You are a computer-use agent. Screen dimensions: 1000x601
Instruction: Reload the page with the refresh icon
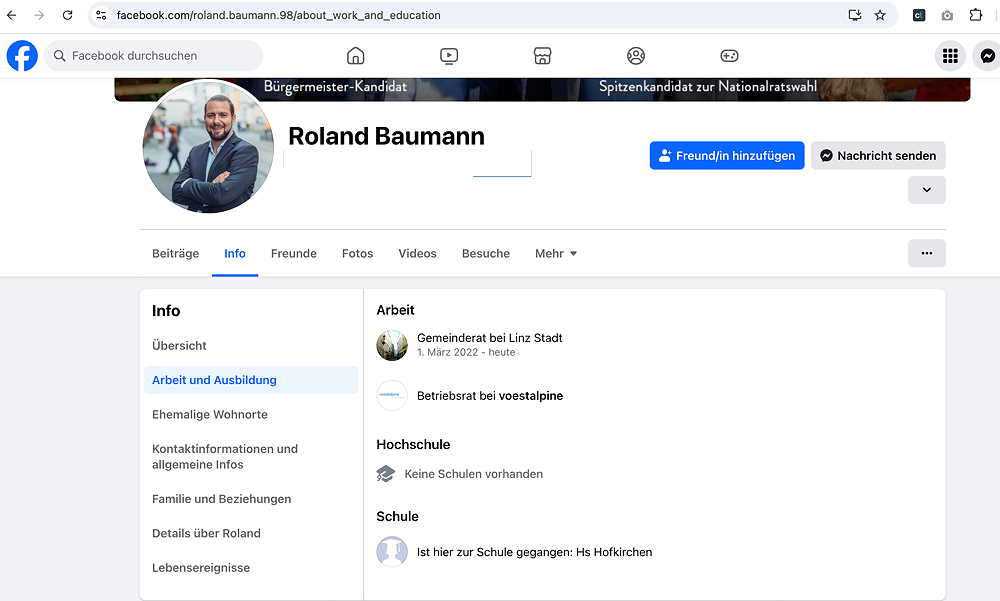click(68, 15)
